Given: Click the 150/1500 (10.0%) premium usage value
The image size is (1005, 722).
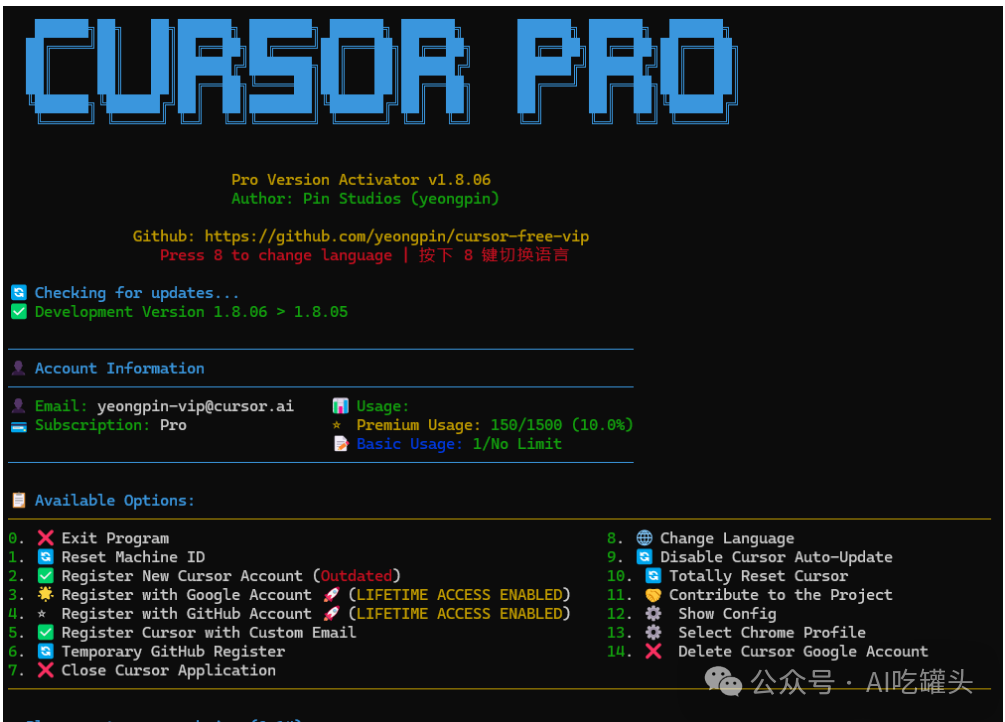Looking at the screenshot, I should pyautogui.click(x=561, y=425).
